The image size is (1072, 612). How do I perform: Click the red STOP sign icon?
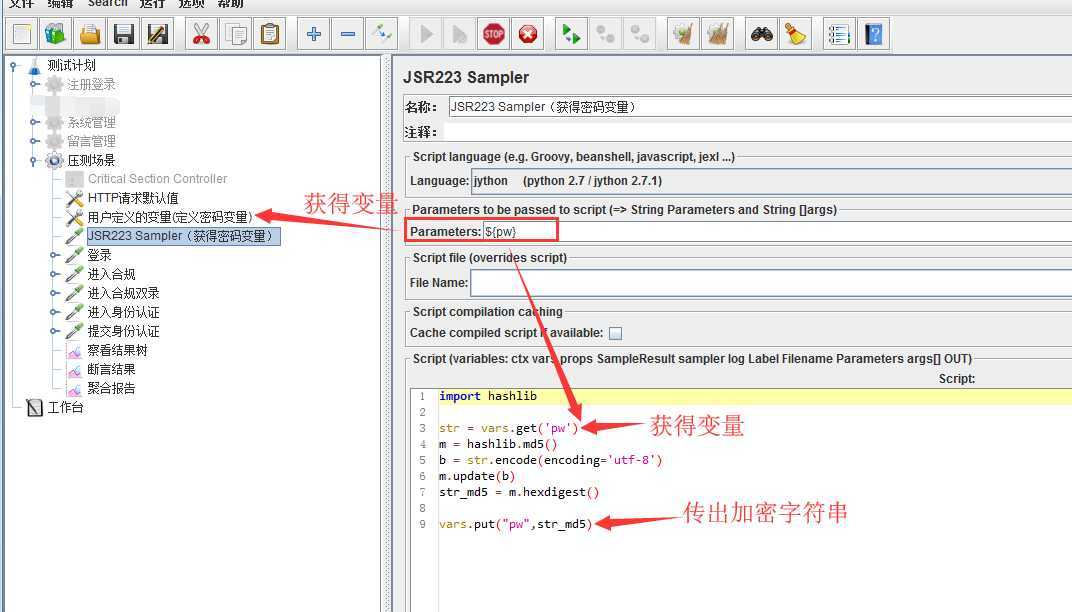coord(494,34)
